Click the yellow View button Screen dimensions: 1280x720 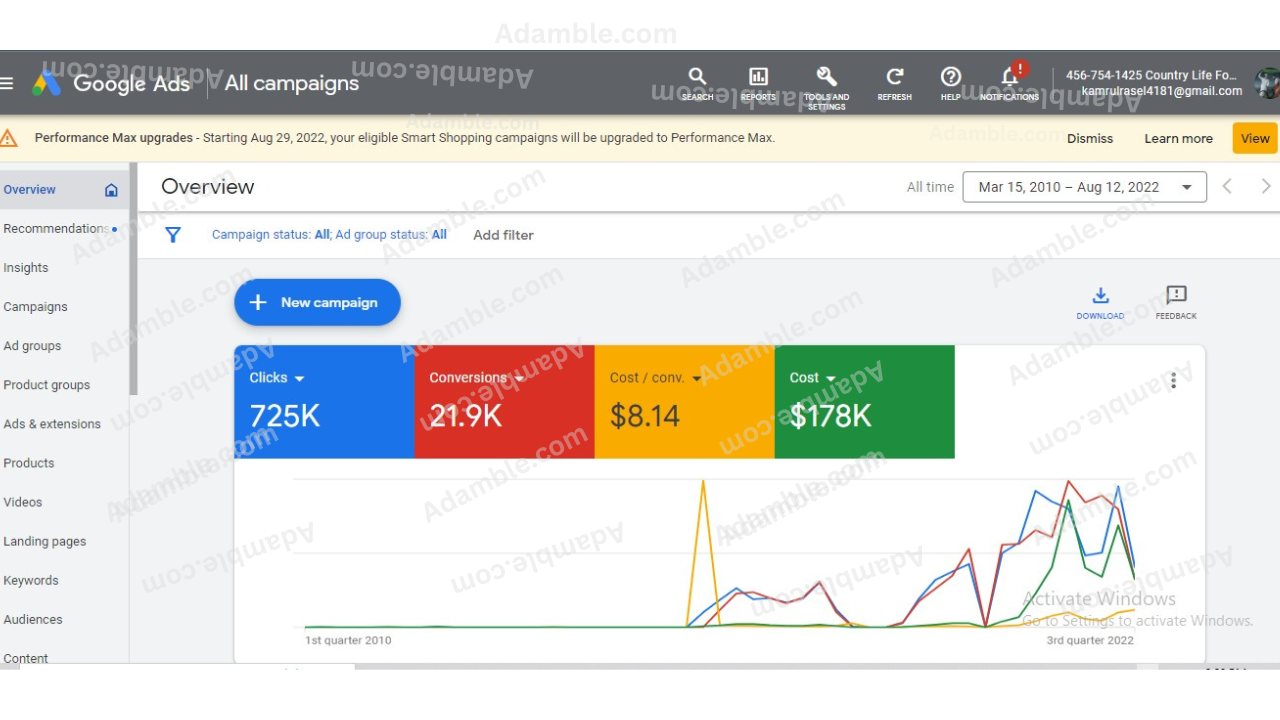click(1255, 138)
